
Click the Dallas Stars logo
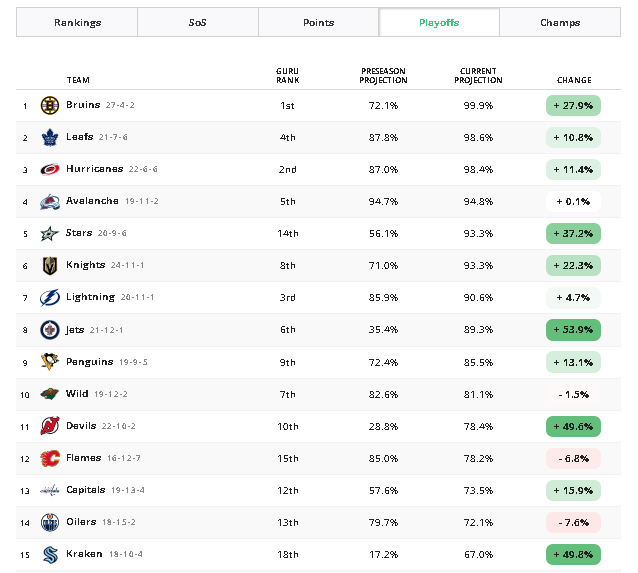coord(50,233)
